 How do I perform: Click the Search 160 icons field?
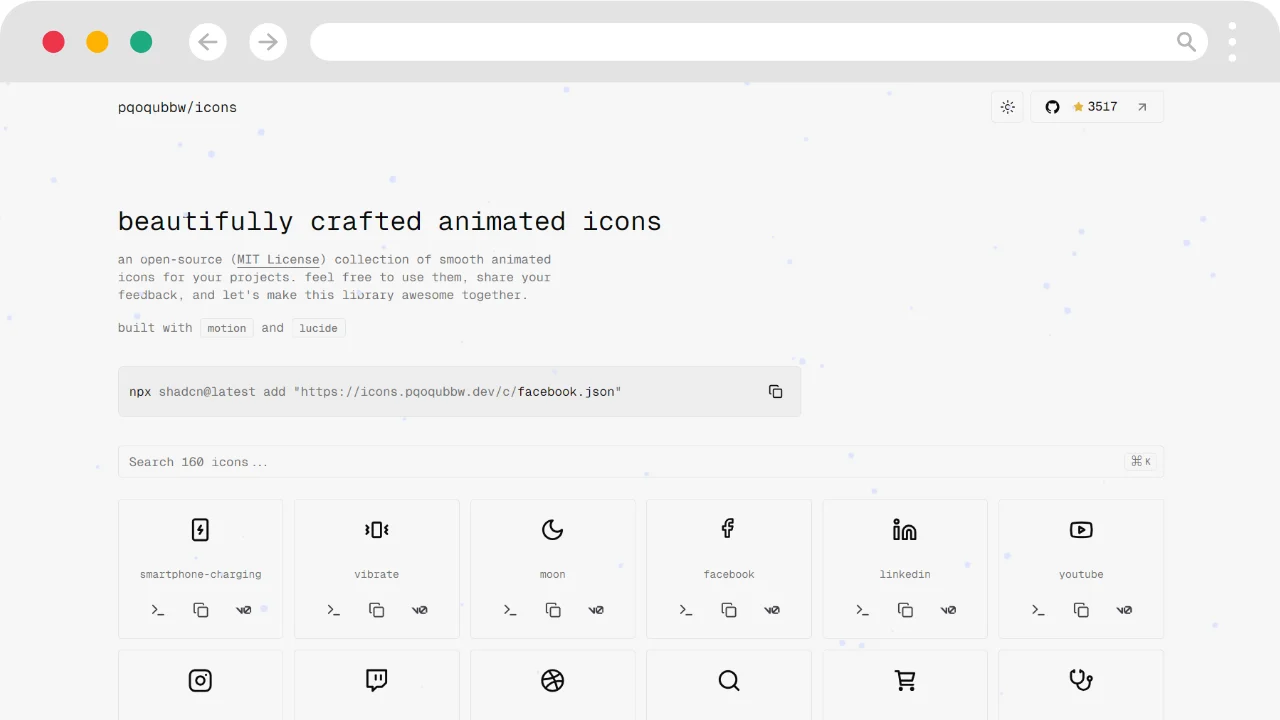(620, 462)
